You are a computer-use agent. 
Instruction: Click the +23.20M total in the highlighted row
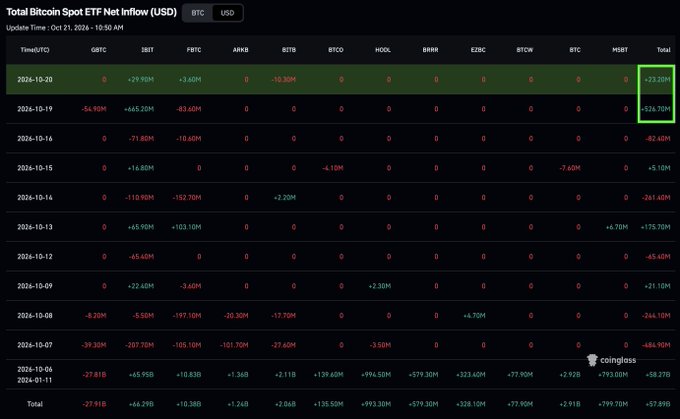click(657, 79)
